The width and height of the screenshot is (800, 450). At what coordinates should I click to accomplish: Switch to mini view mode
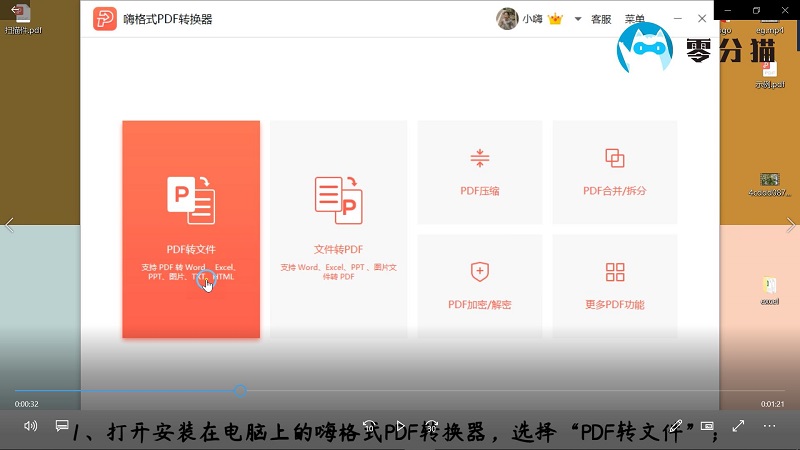point(707,426)
